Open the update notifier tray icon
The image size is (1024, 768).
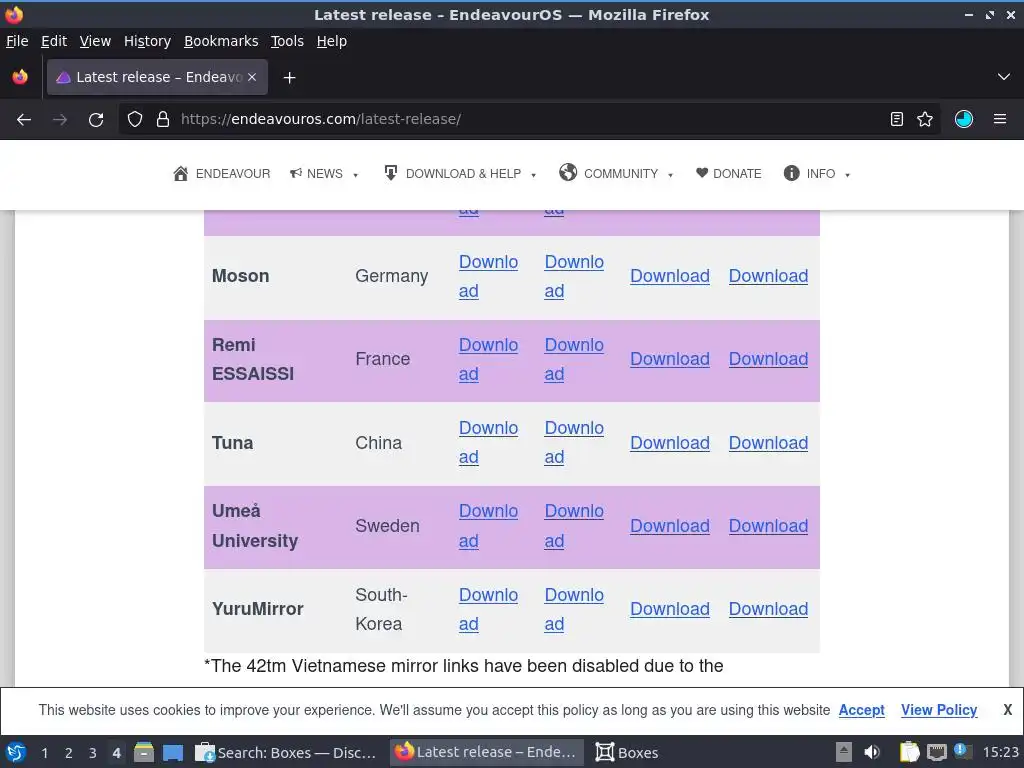point(961,751)
